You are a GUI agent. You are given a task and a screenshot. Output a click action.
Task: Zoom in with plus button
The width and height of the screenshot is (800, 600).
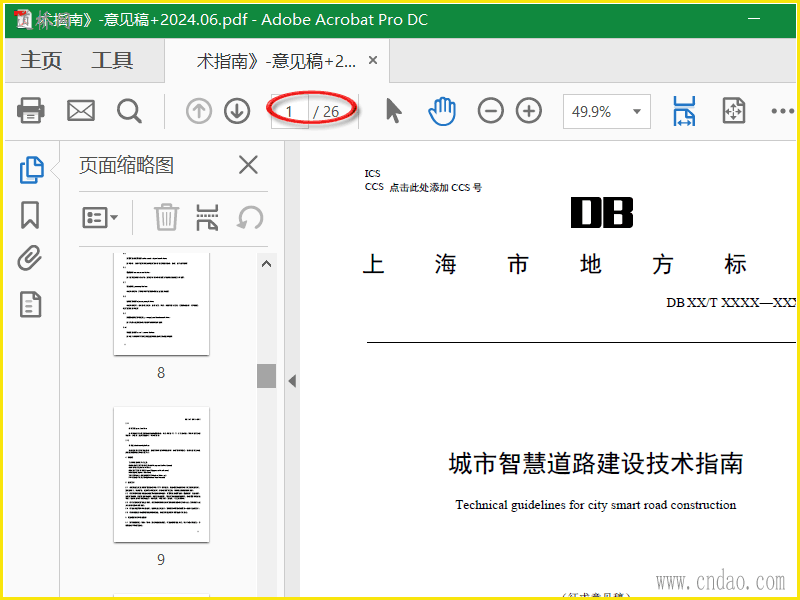(x=529, y=111)
